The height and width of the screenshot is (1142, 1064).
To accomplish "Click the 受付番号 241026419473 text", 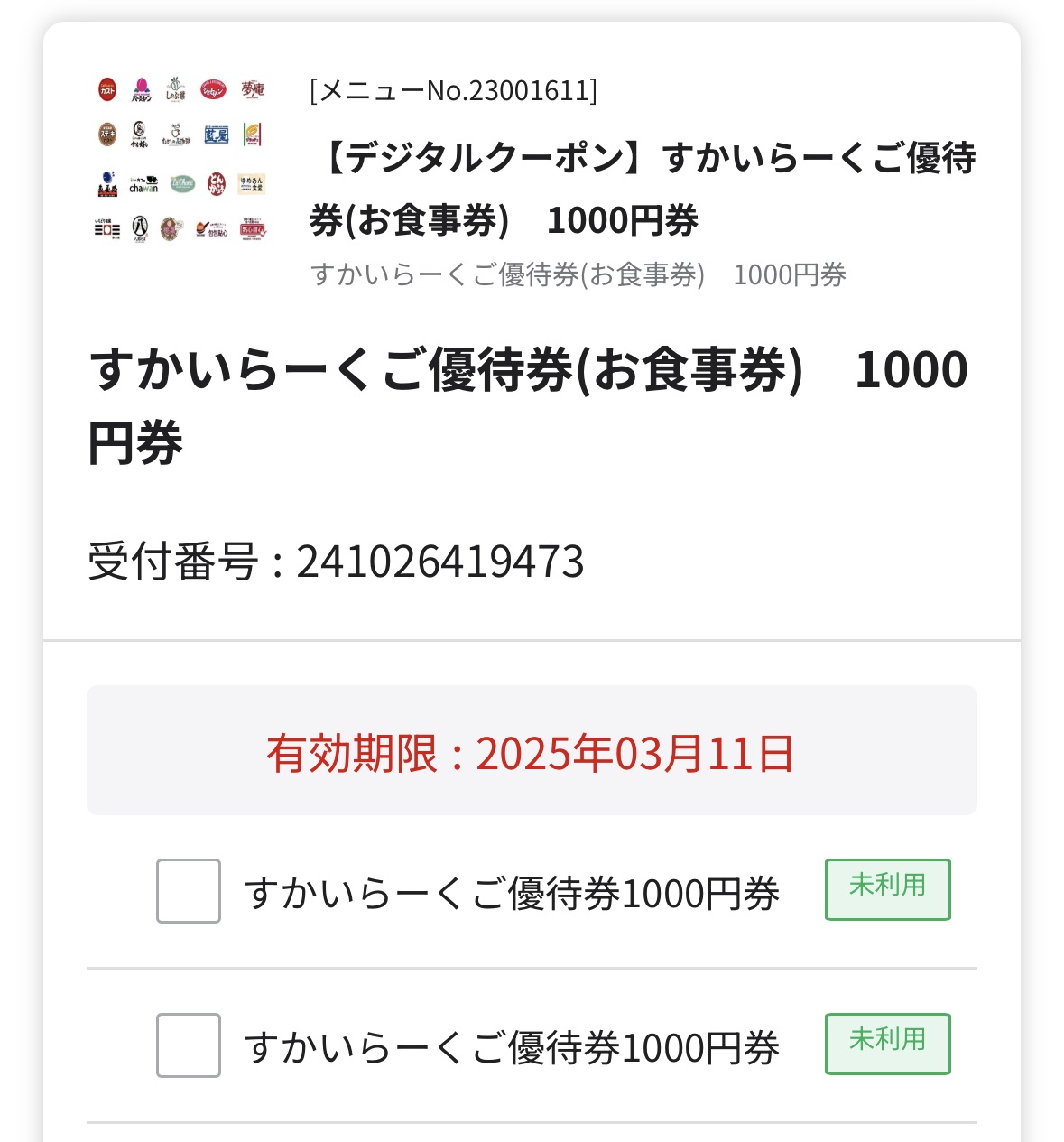I will tap(336, 562).
